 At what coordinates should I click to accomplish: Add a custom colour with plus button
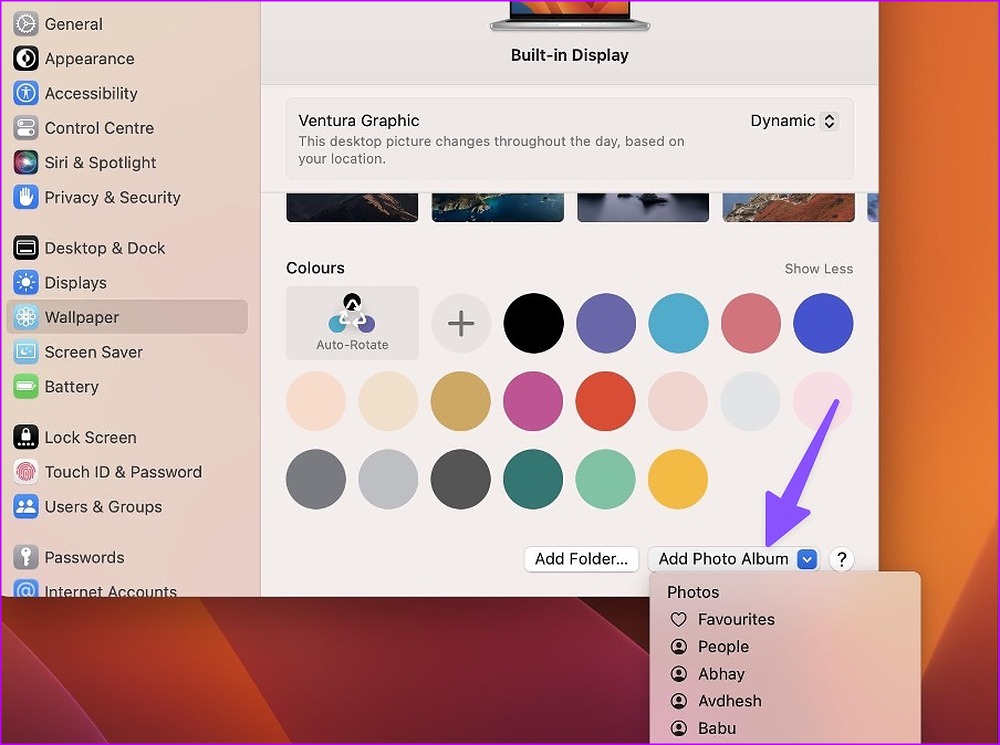point(461,323)
